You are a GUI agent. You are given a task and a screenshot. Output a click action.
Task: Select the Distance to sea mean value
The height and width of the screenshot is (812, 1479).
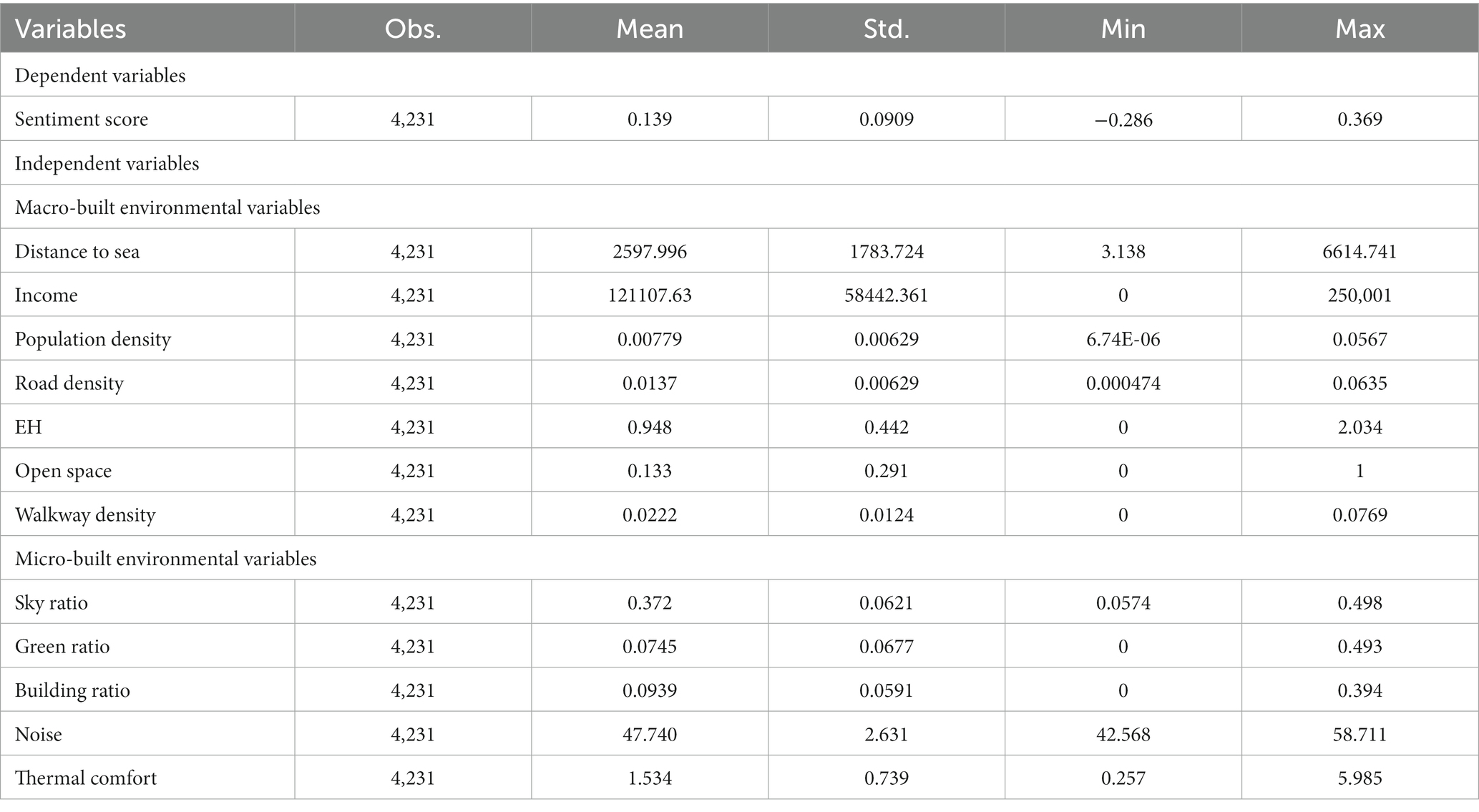click(x=650, y=252)
